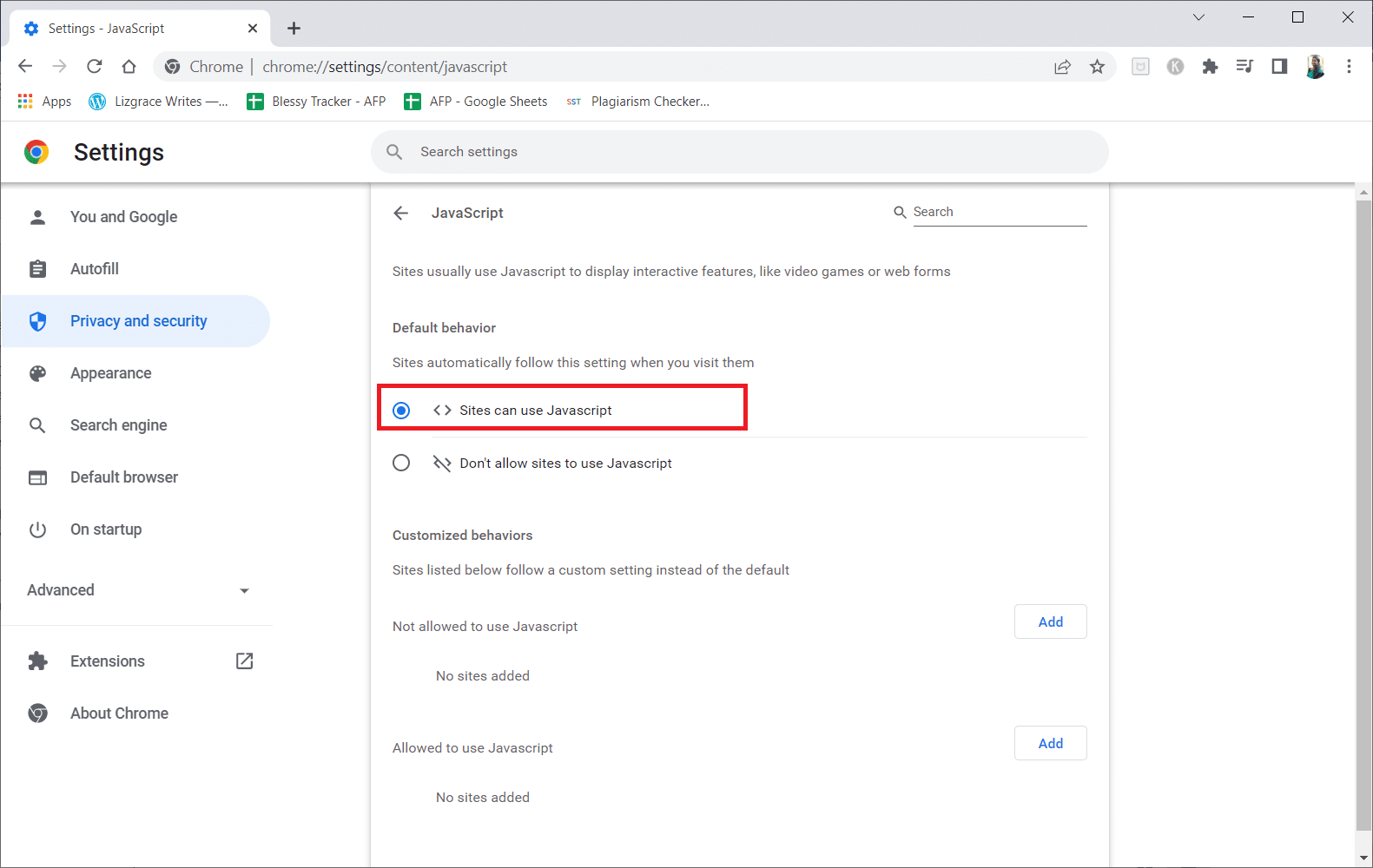
Task: Open the Appearance settings section
Action: tap(110, 373)
